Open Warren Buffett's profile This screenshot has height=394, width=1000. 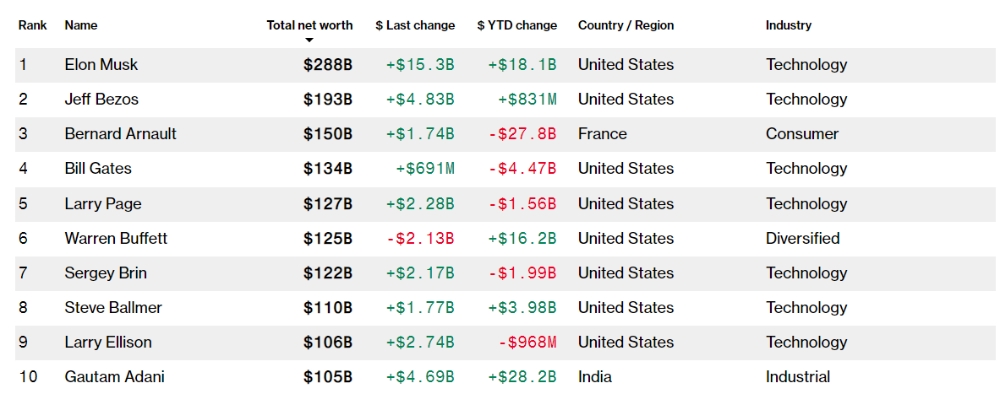coord(116,238)
